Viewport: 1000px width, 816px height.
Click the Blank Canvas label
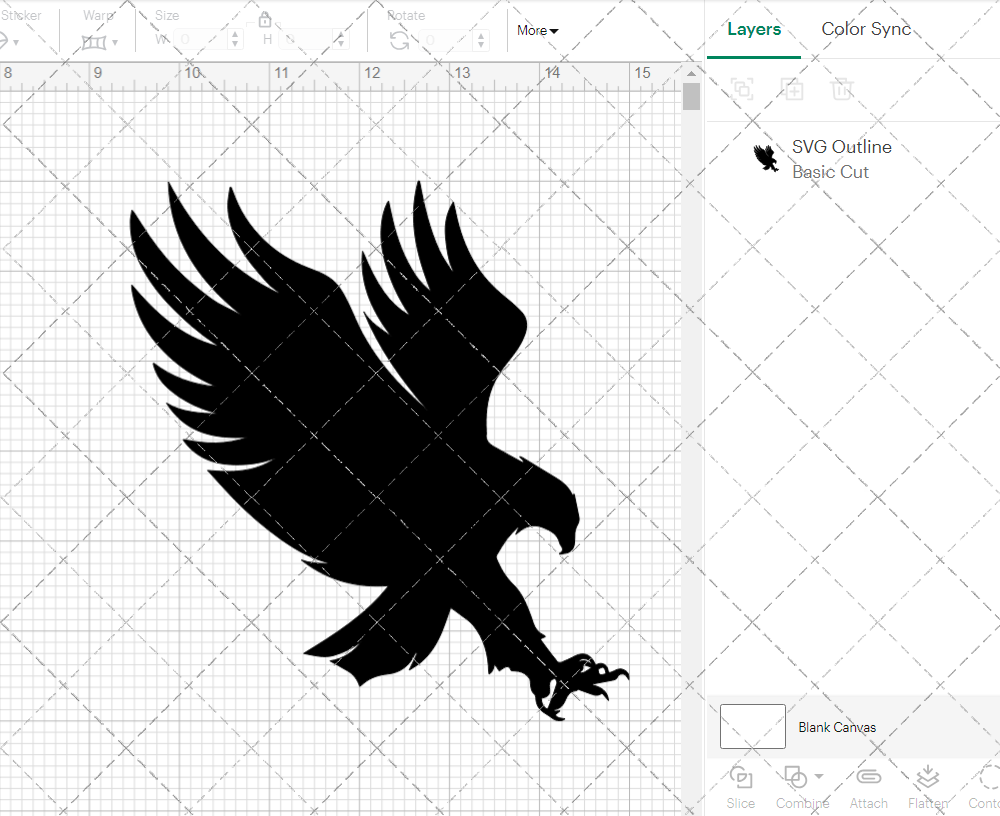(x=837, y=727)
